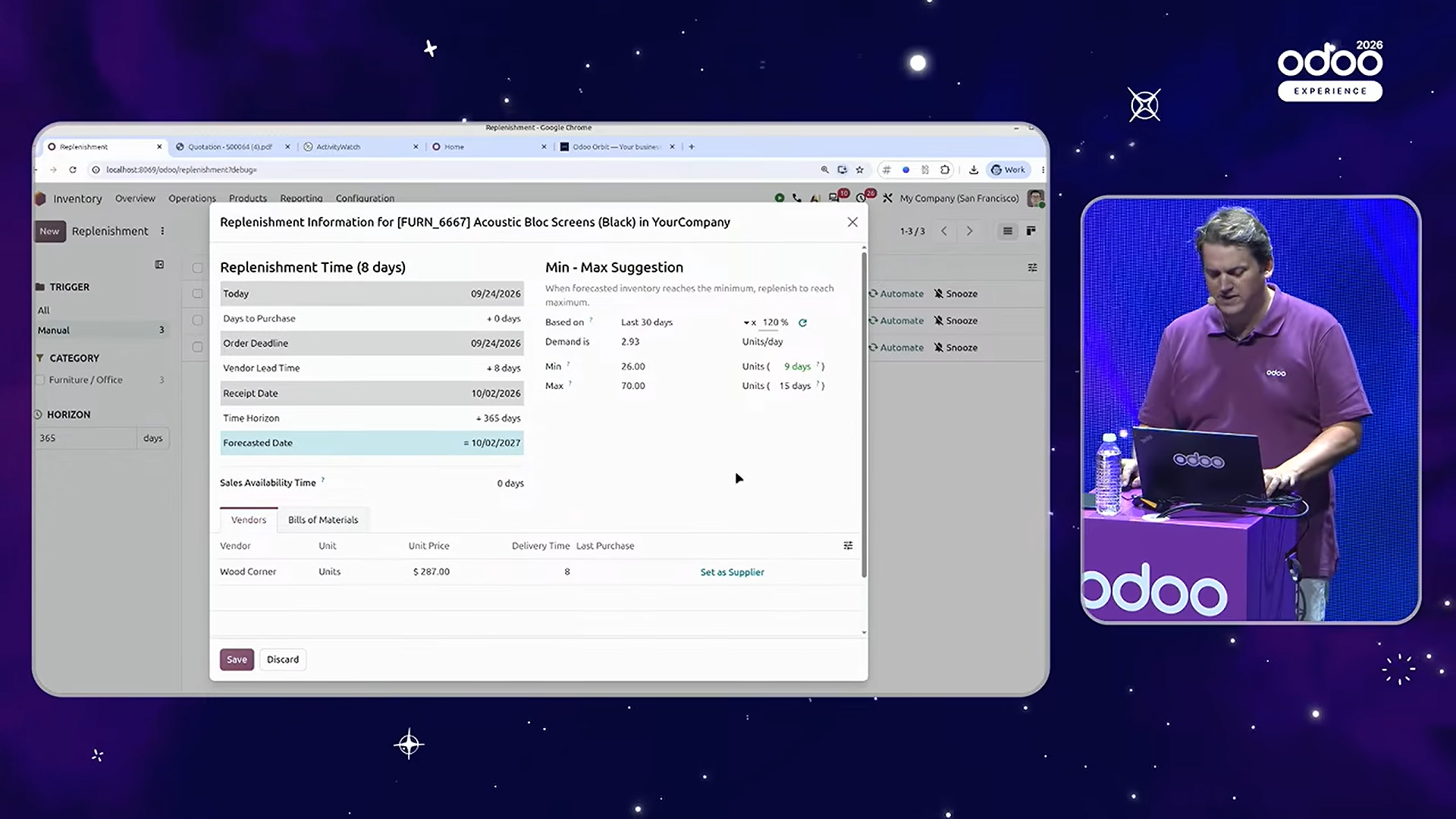This screenshot has width=1456, height=819.
Task: Check the Furniture / Office category filter
Action: (x=40, y=380)
